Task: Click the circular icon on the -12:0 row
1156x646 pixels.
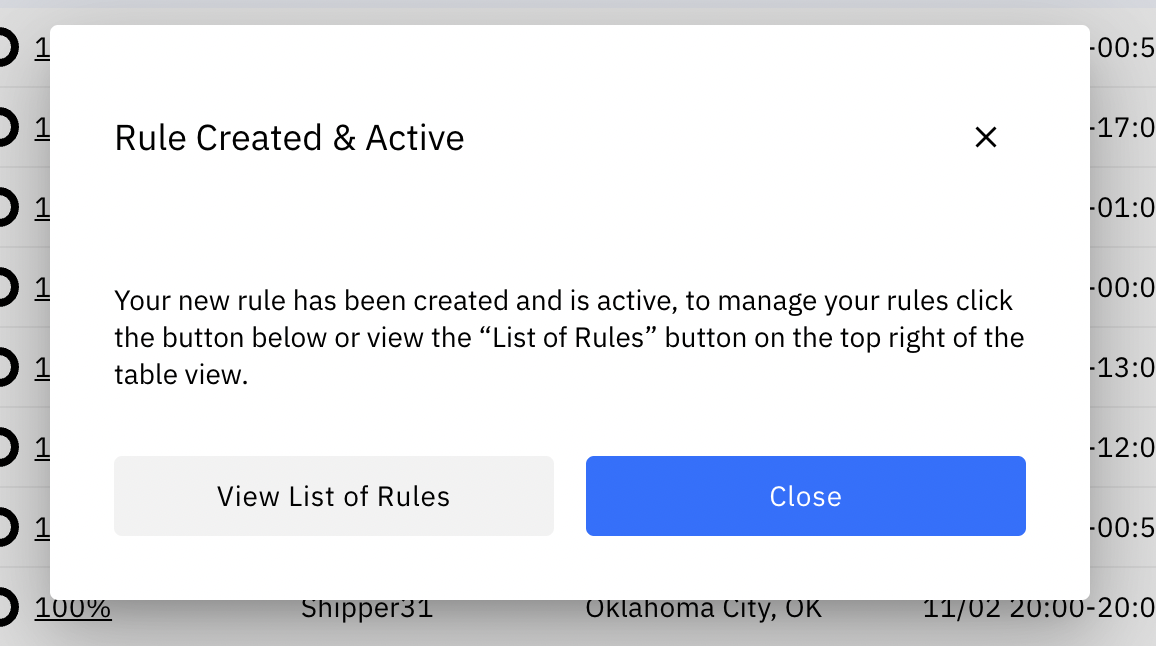Action: [x=5, y=449]
